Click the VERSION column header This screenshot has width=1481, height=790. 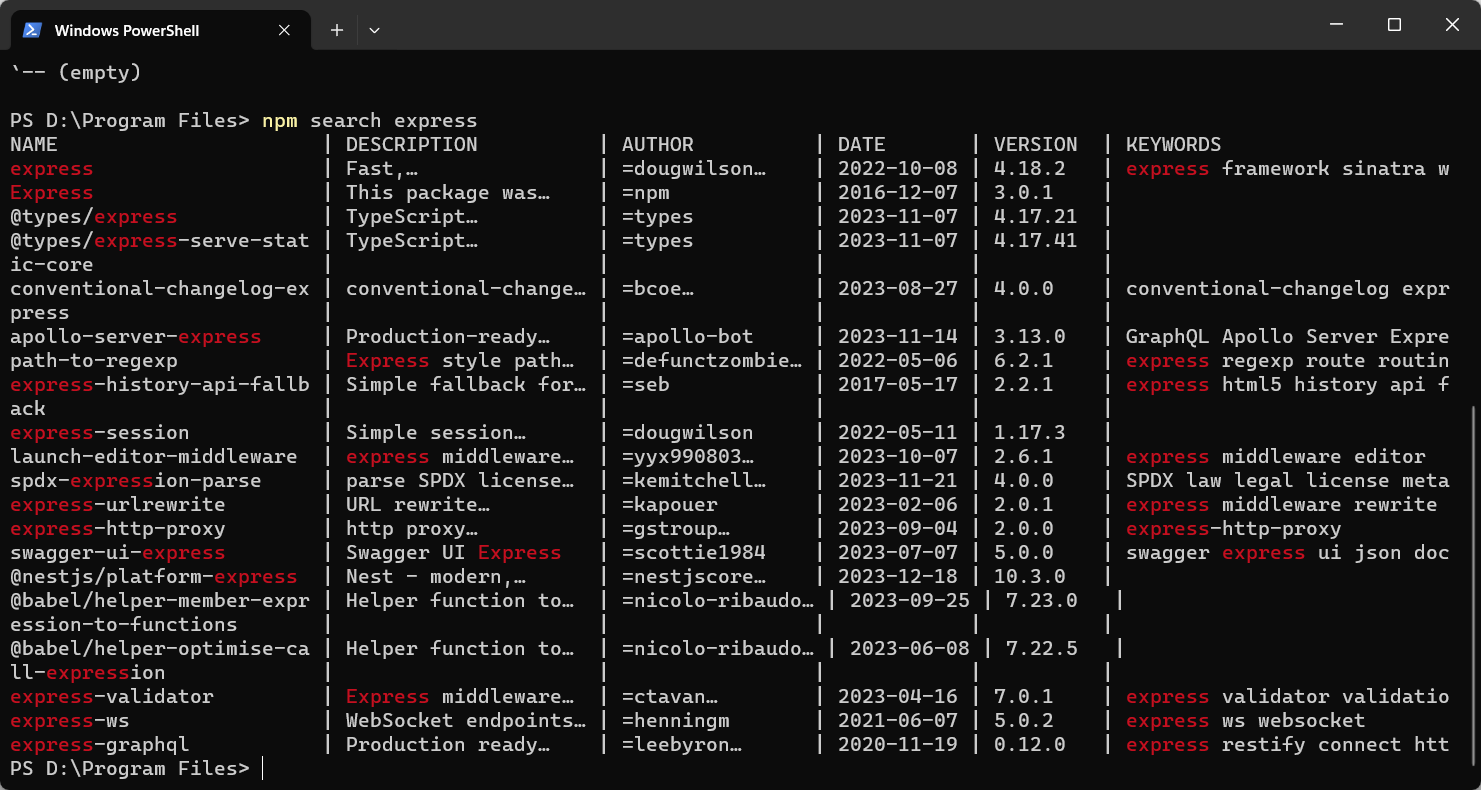(1036, 145)
